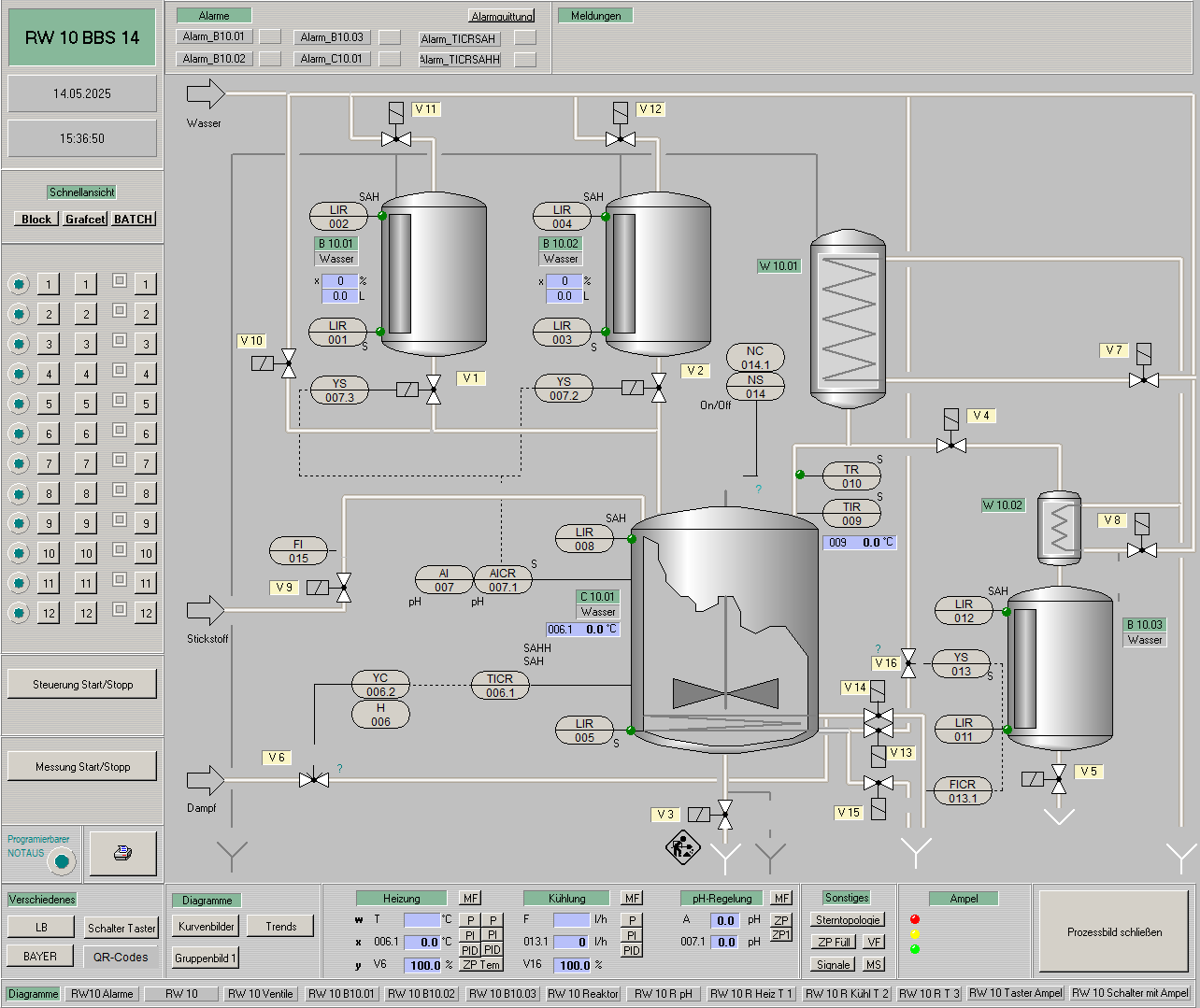Open the RW 10 Reaktor tab
This screenshot has height=1008, width=1200.
point(583,994)
